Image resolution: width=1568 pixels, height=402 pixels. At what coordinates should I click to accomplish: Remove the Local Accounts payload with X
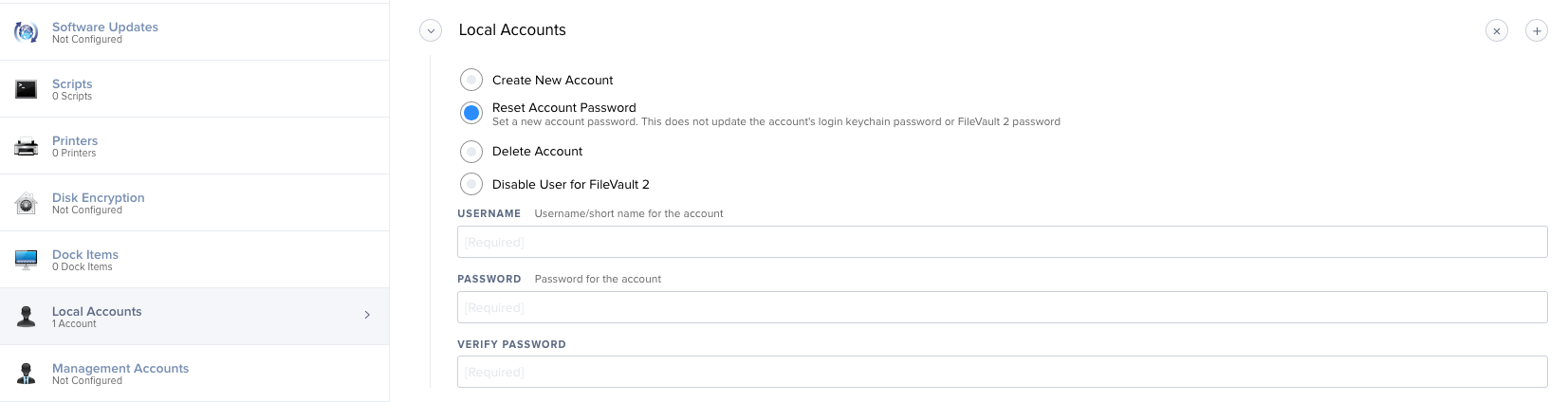1496,31
